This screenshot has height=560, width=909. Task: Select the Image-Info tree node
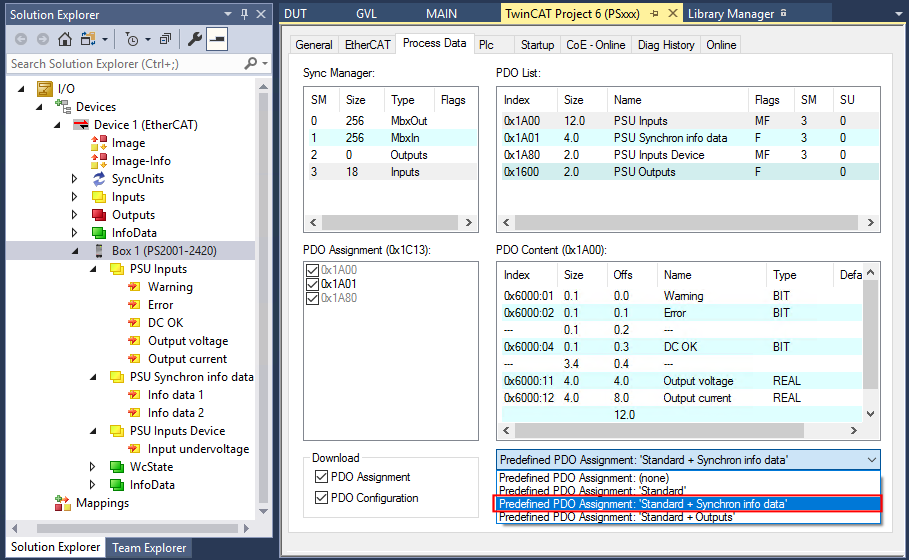(x=141, y=161)
